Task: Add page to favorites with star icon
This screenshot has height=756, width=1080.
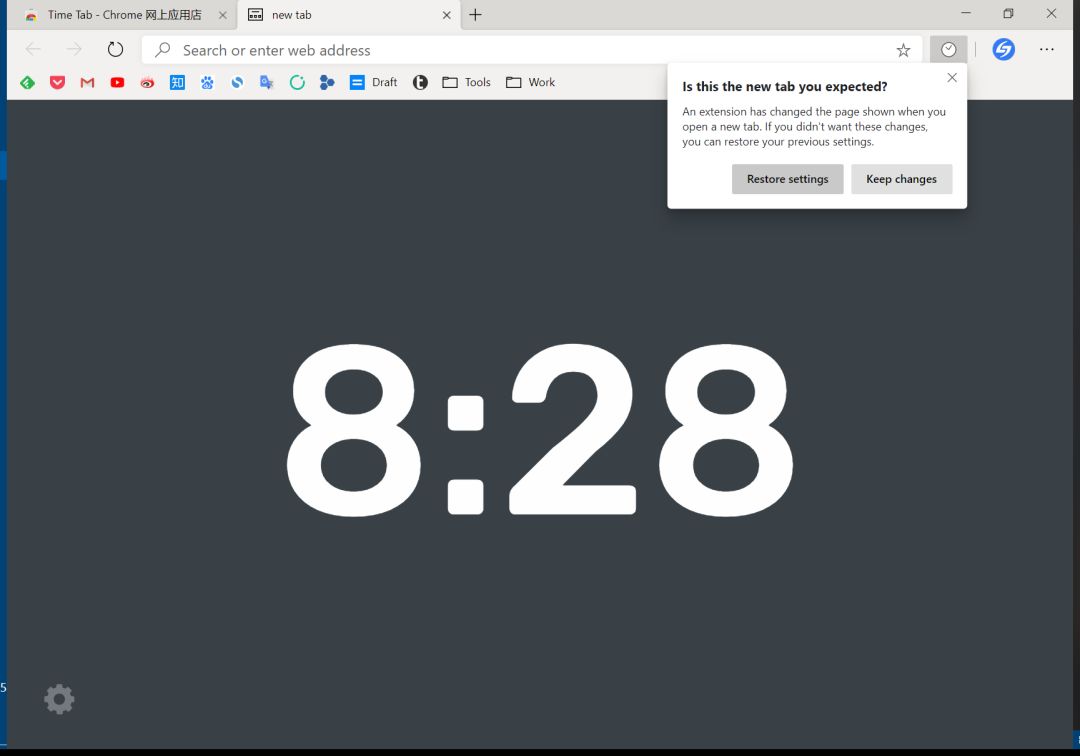Action: tap(903, 50)
